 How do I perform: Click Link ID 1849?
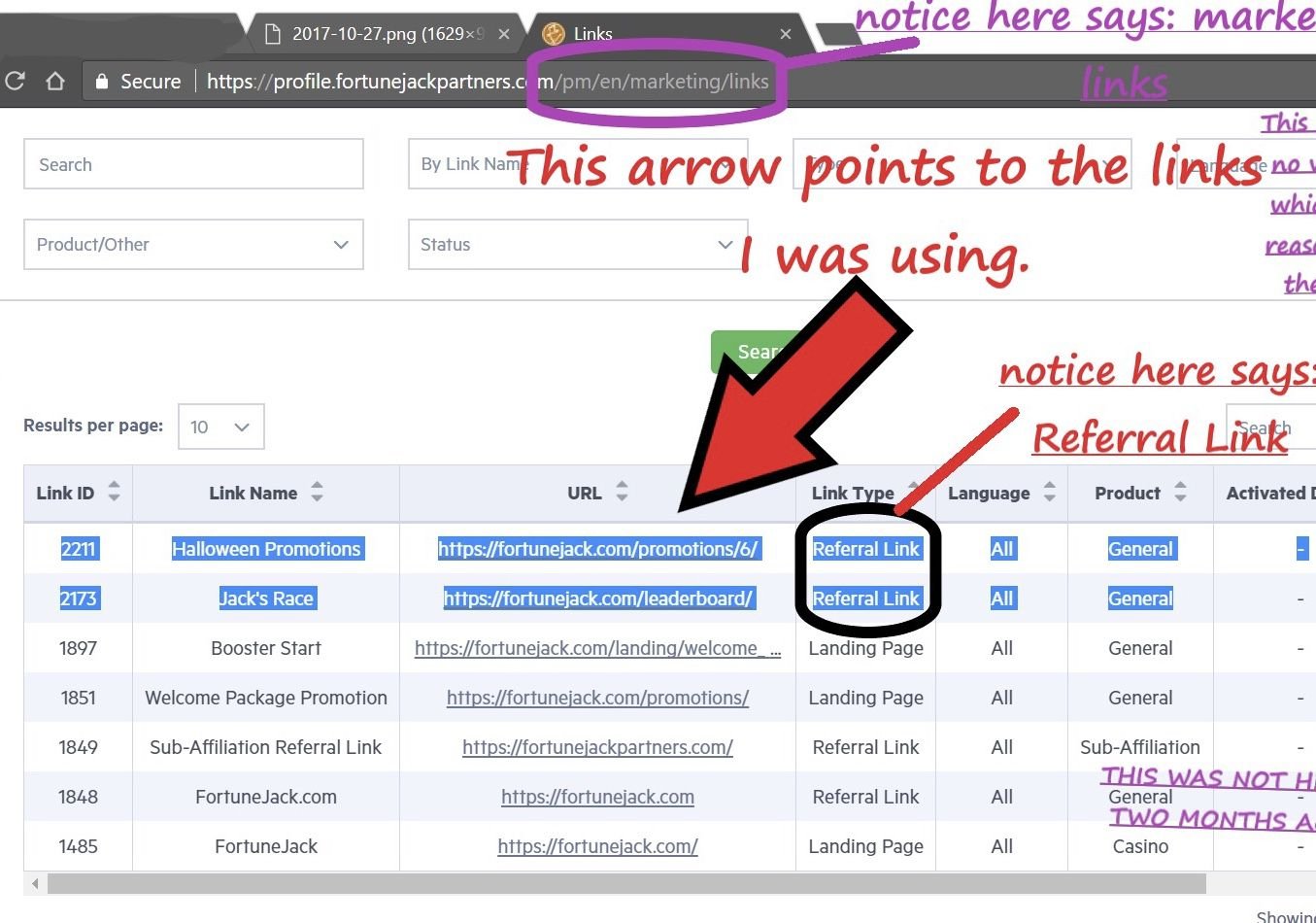78,747
